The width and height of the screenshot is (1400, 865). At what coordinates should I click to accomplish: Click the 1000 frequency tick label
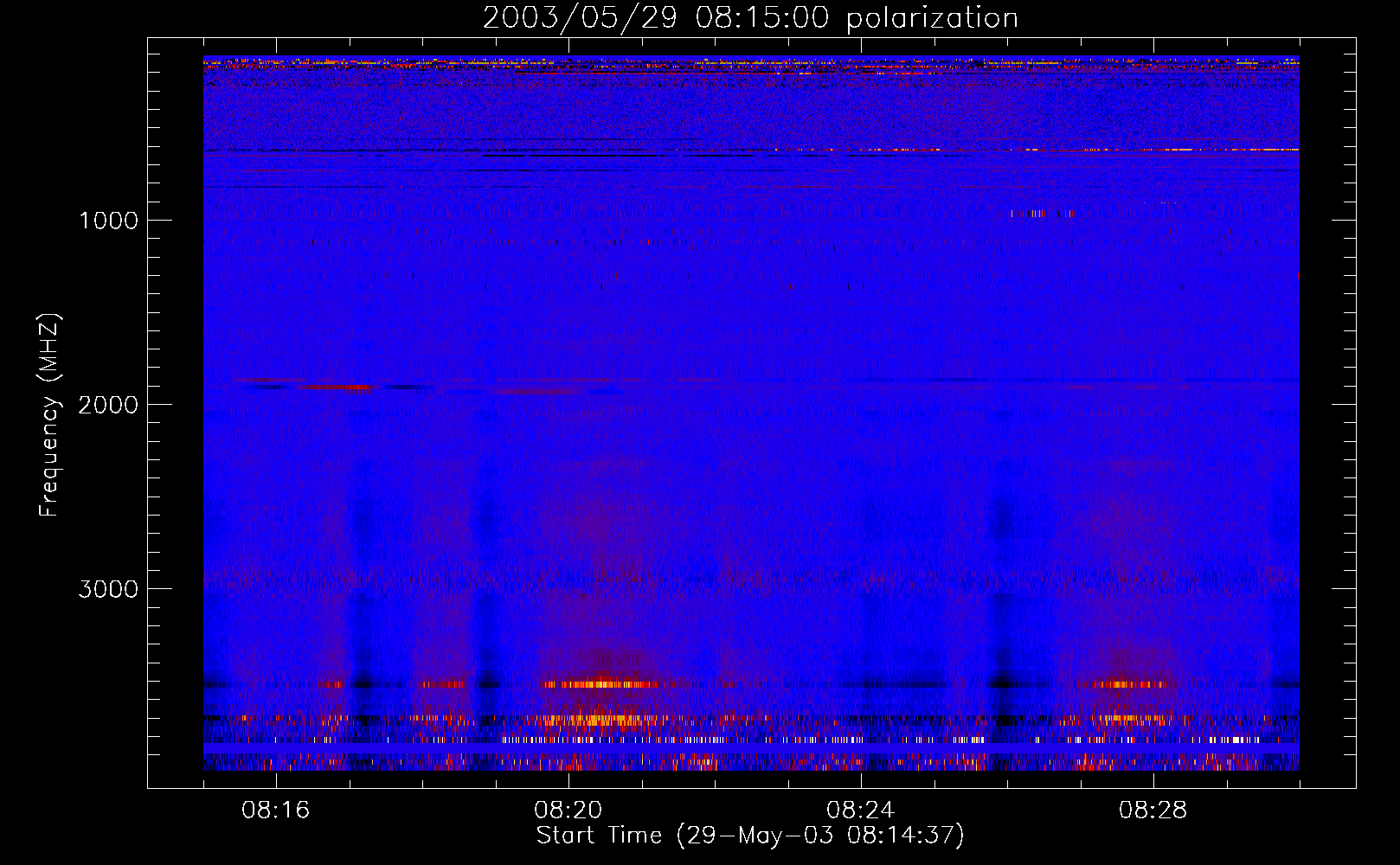click(108, 221)
